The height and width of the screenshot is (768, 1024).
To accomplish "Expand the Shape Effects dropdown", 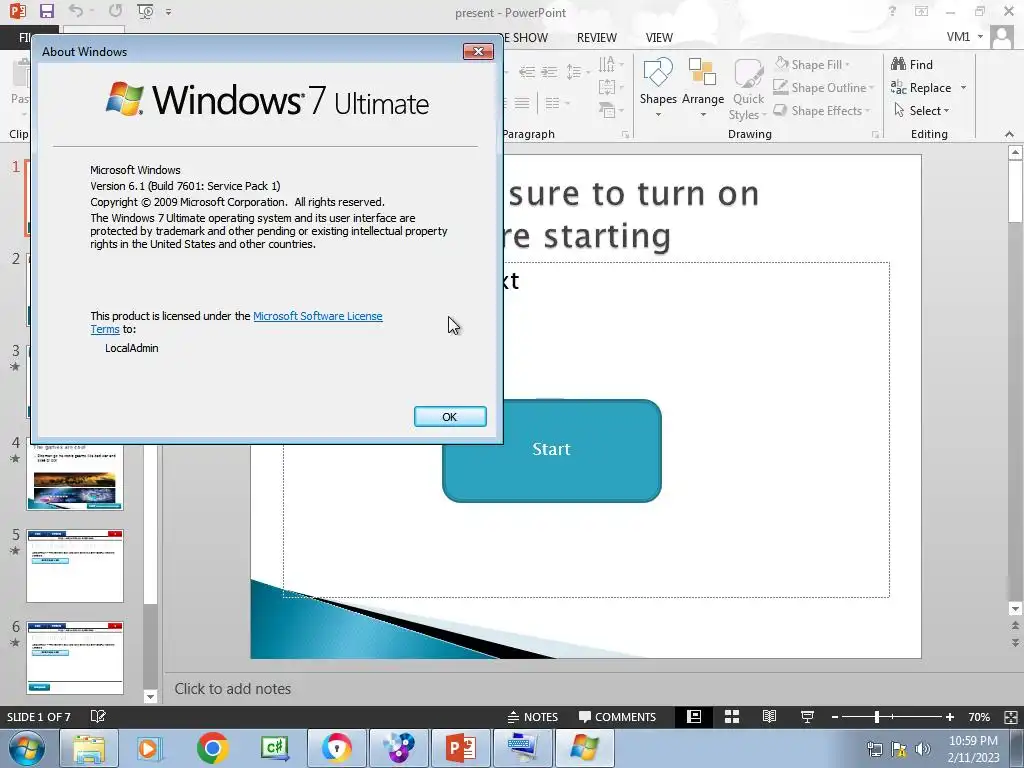I will (867, 111).
